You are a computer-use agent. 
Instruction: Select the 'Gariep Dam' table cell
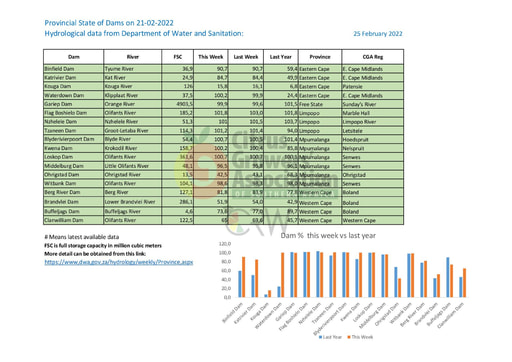point(74,104)
